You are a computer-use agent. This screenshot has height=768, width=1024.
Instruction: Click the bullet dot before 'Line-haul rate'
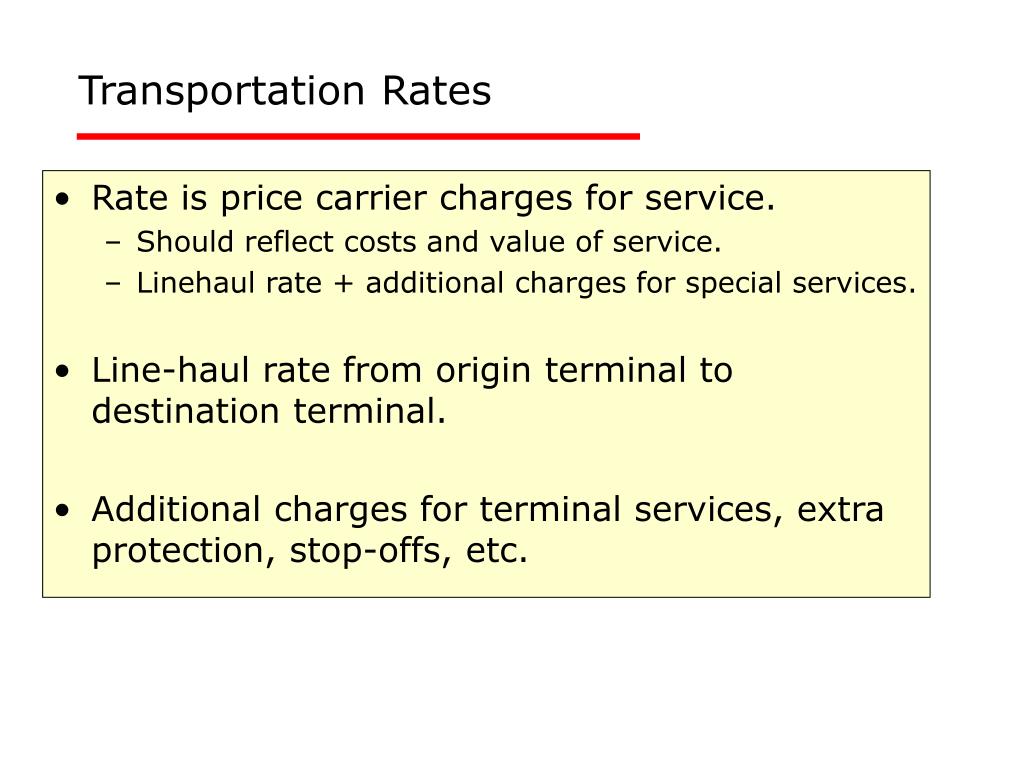(62, 372)
